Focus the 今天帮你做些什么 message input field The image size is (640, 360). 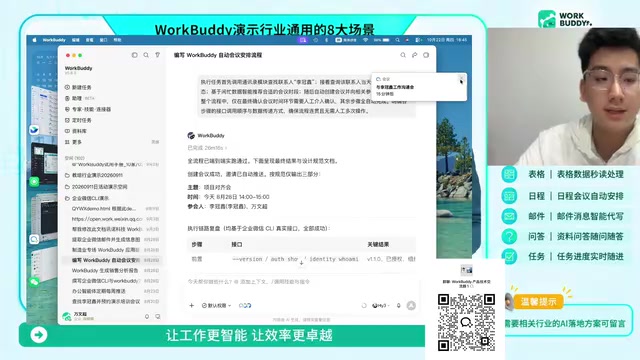point(301,282)
